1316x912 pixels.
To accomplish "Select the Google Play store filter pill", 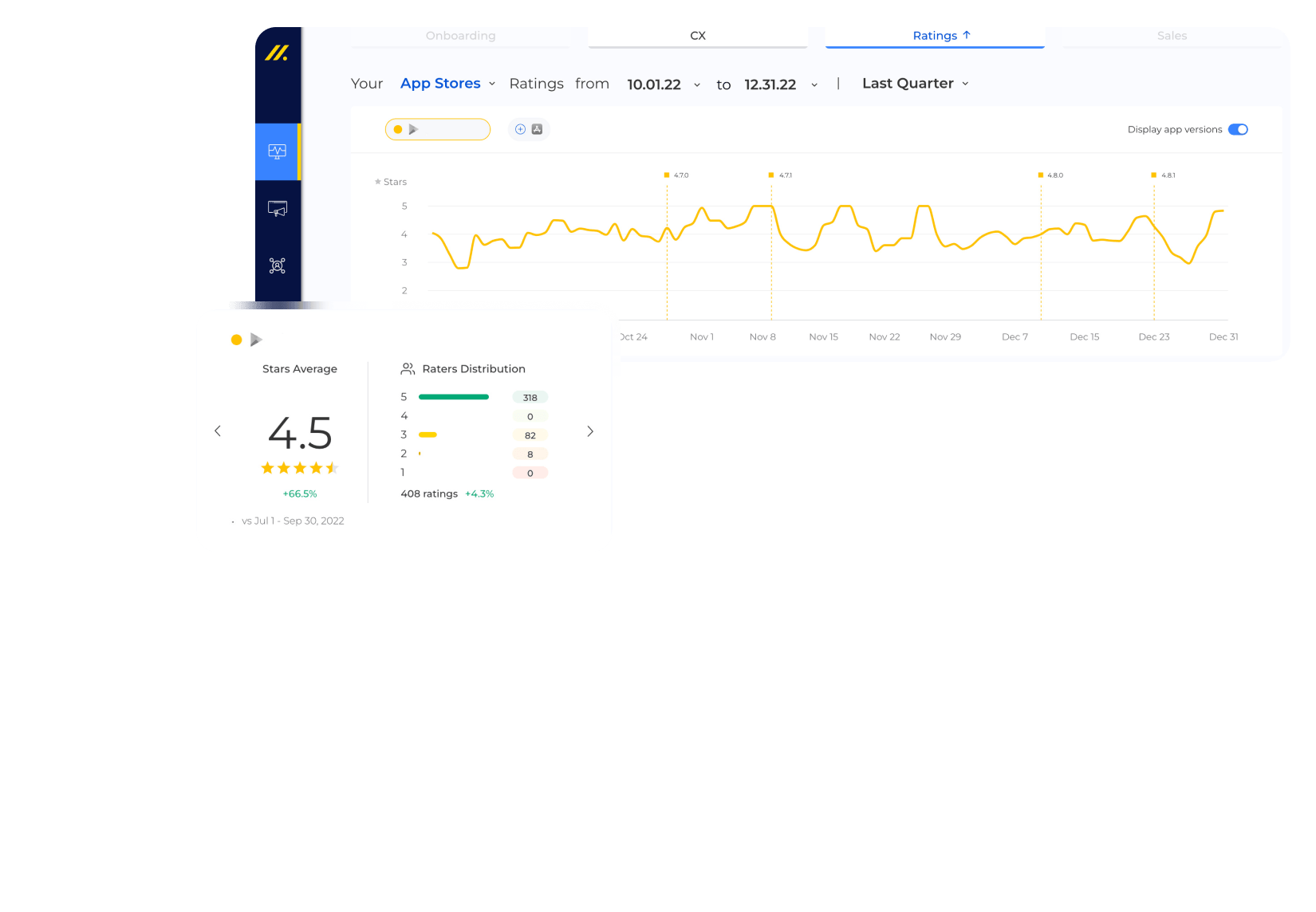I will (x=438, y=129).
